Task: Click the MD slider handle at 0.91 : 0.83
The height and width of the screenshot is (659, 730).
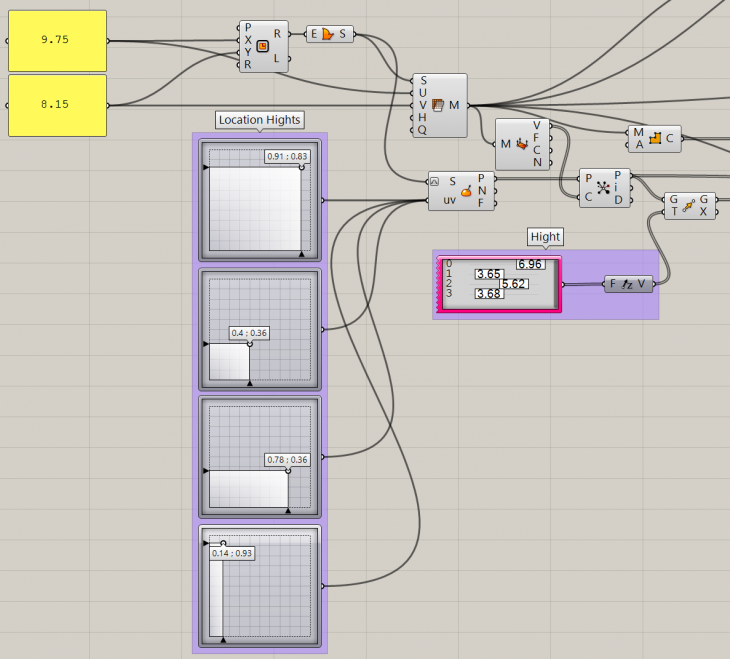Action: coord(301,167)
